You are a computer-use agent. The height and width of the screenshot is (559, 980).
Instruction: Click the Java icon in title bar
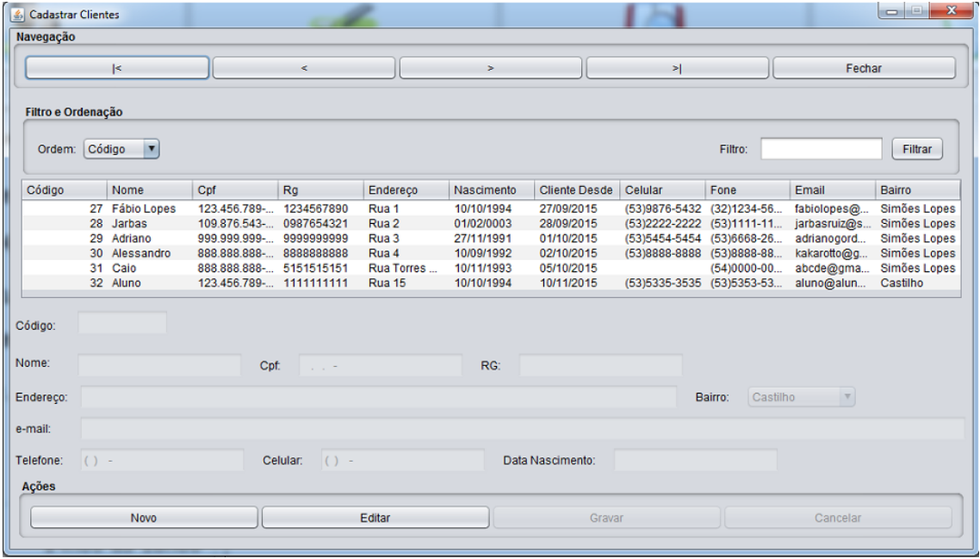click(x=18, y=14)
